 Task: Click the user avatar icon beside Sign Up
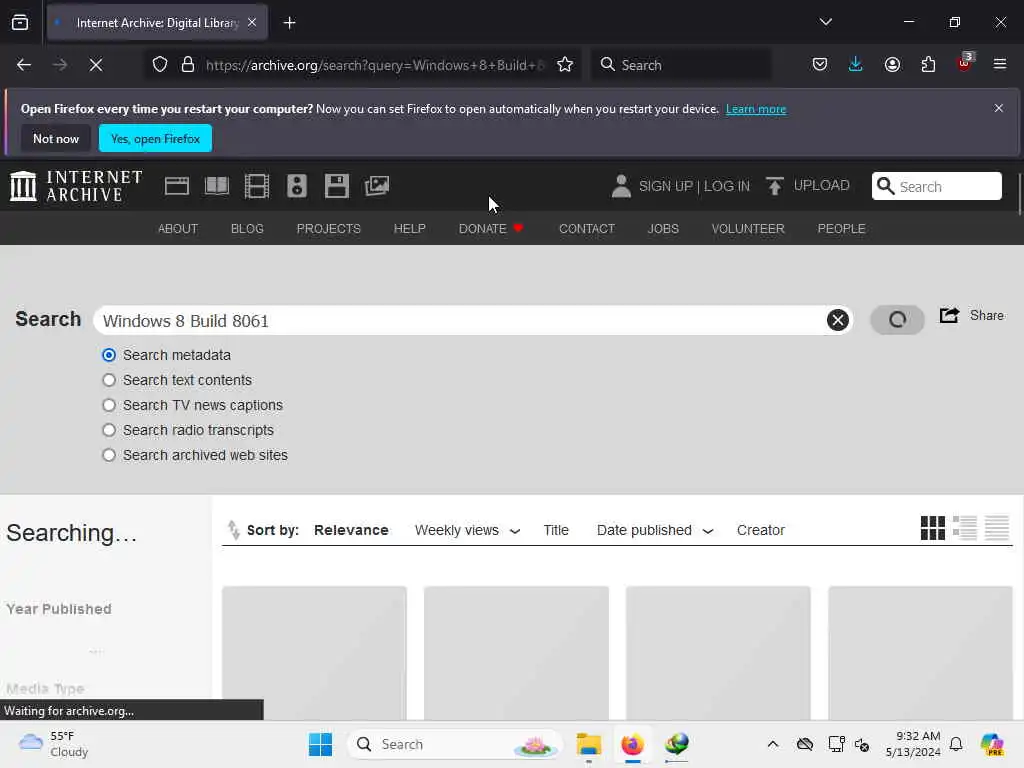tap(621, 186)
